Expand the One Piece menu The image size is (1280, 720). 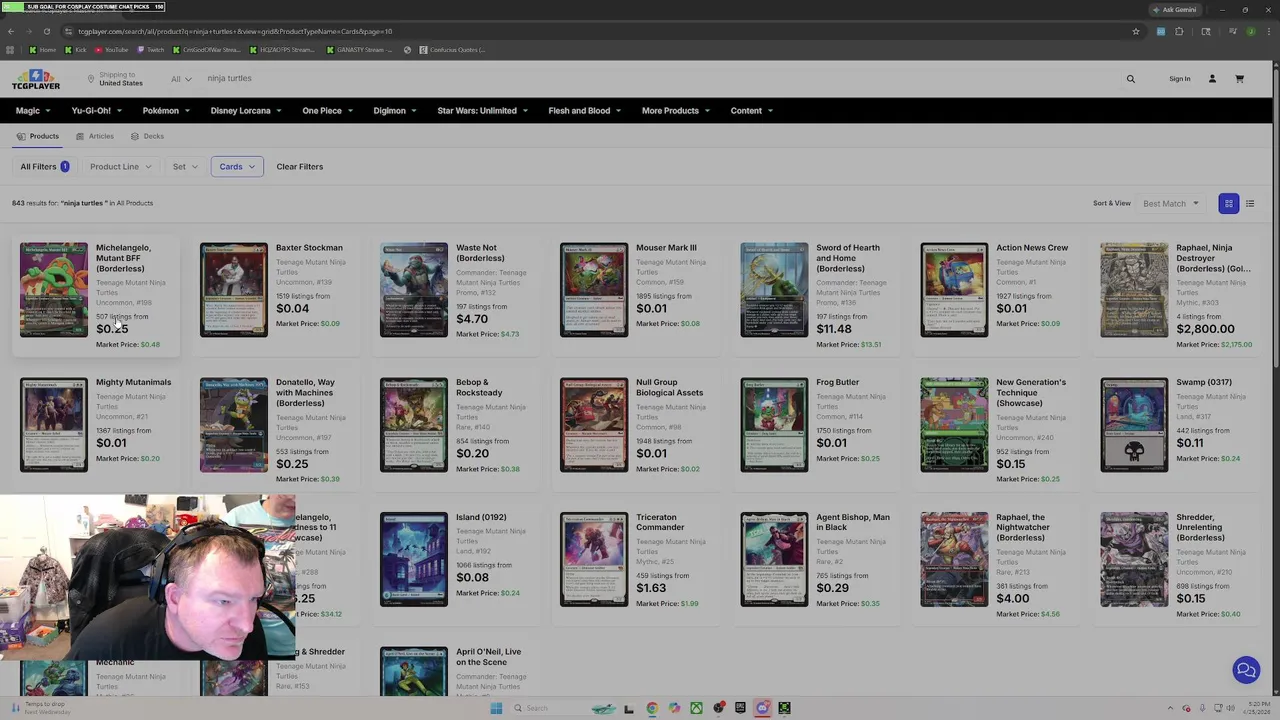pos(327,111)
